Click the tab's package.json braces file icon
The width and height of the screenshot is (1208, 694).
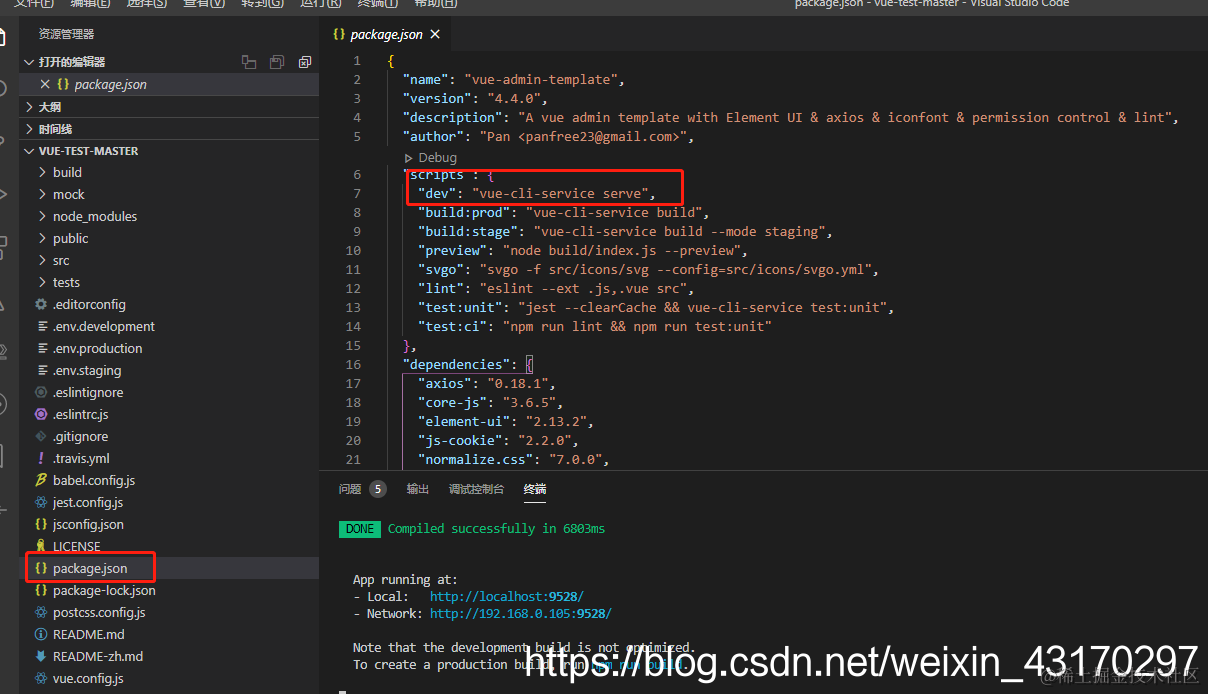tap(339, 34)
